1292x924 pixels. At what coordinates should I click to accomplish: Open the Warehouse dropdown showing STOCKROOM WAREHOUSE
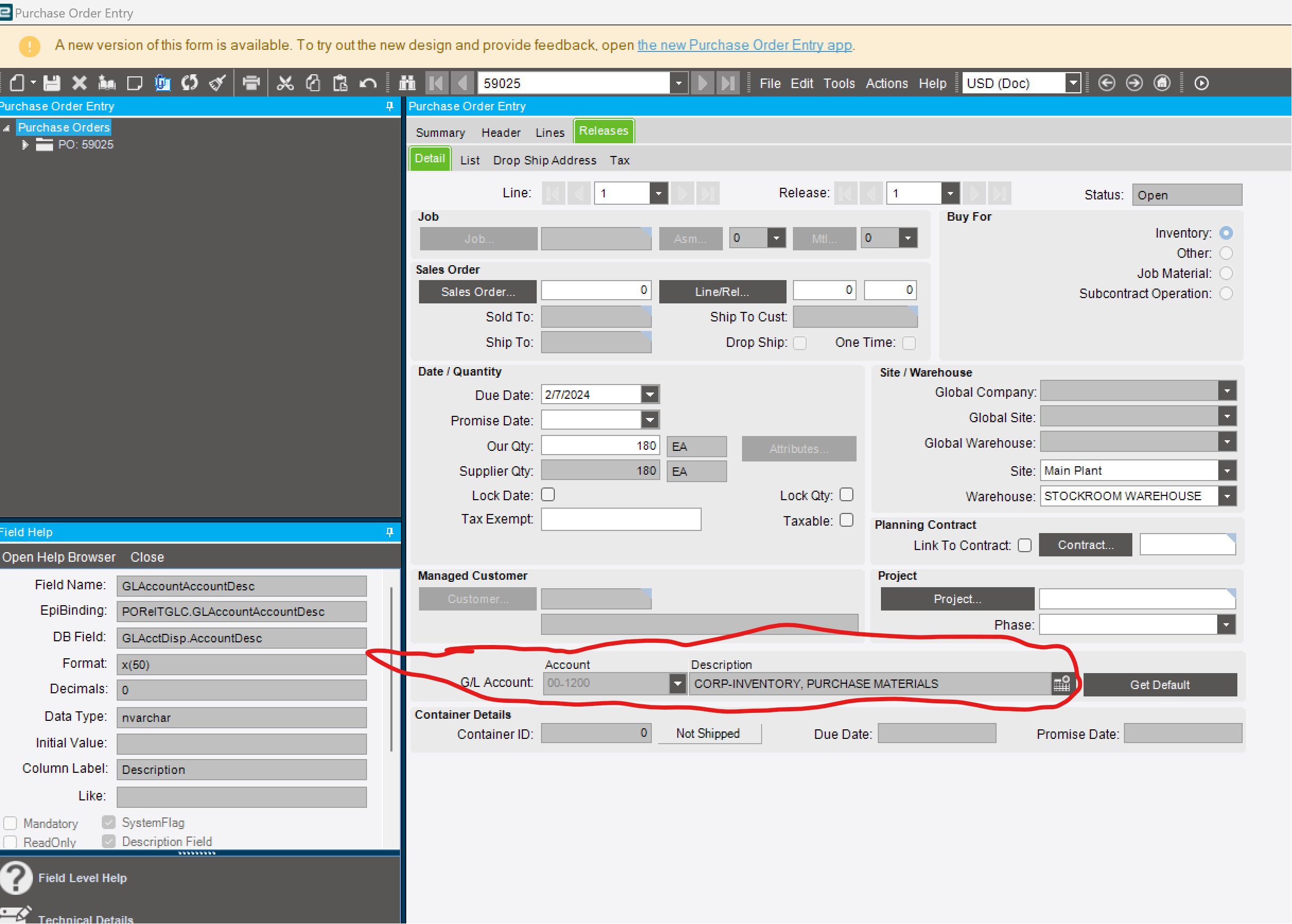click(x=1227, y=495)
